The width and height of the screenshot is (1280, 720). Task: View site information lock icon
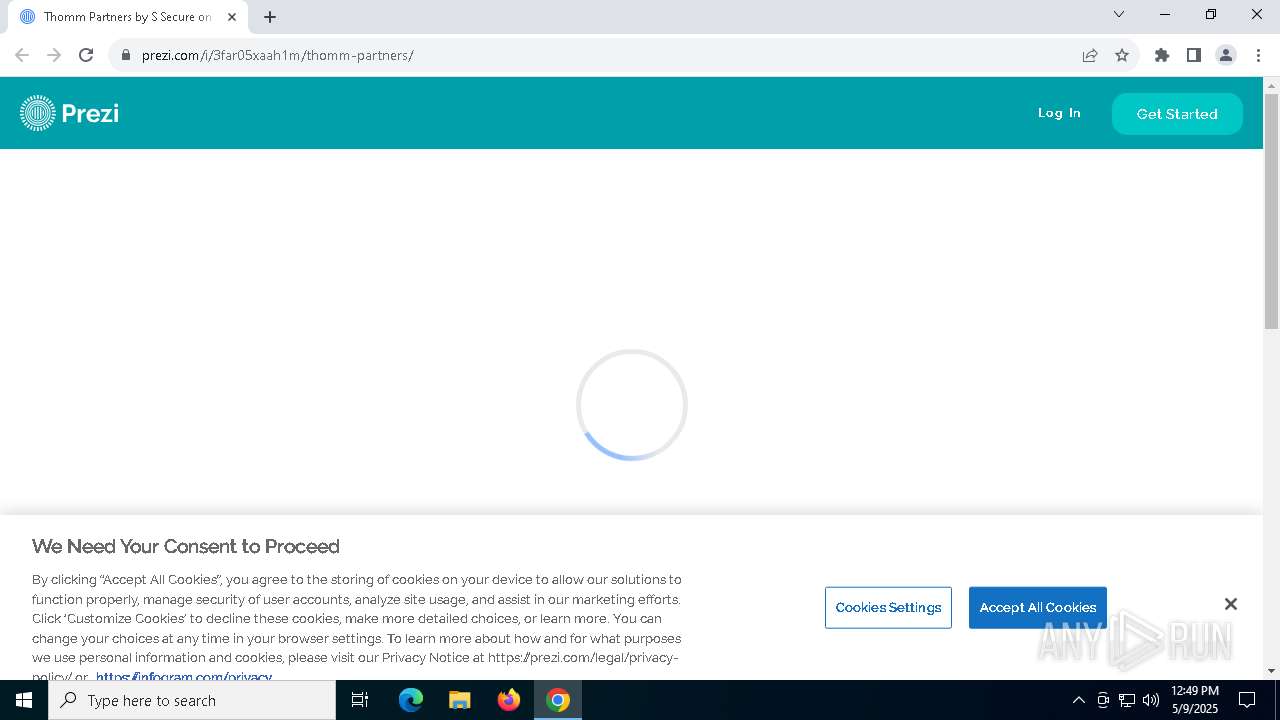(126, 55)
